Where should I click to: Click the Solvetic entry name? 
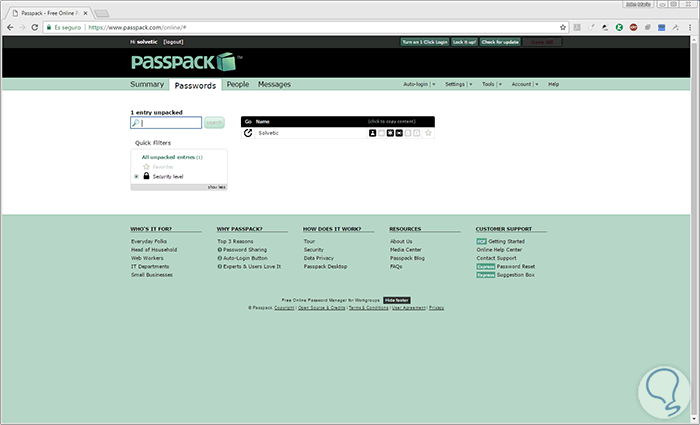[x=268, y=133]
